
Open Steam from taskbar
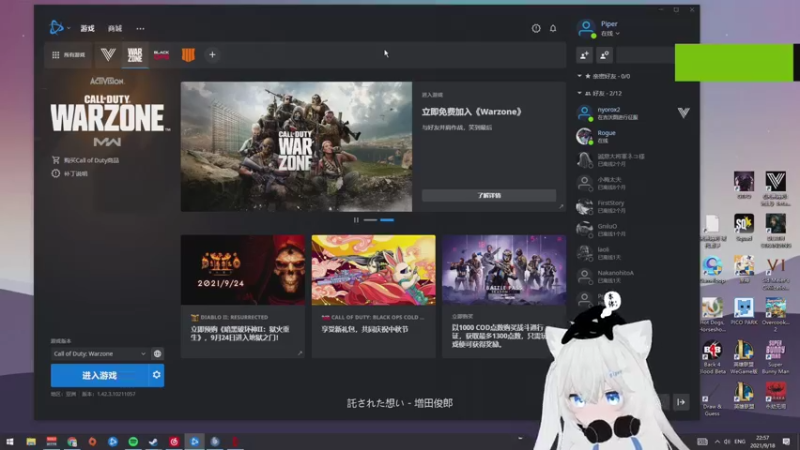(x=154, y=441)
